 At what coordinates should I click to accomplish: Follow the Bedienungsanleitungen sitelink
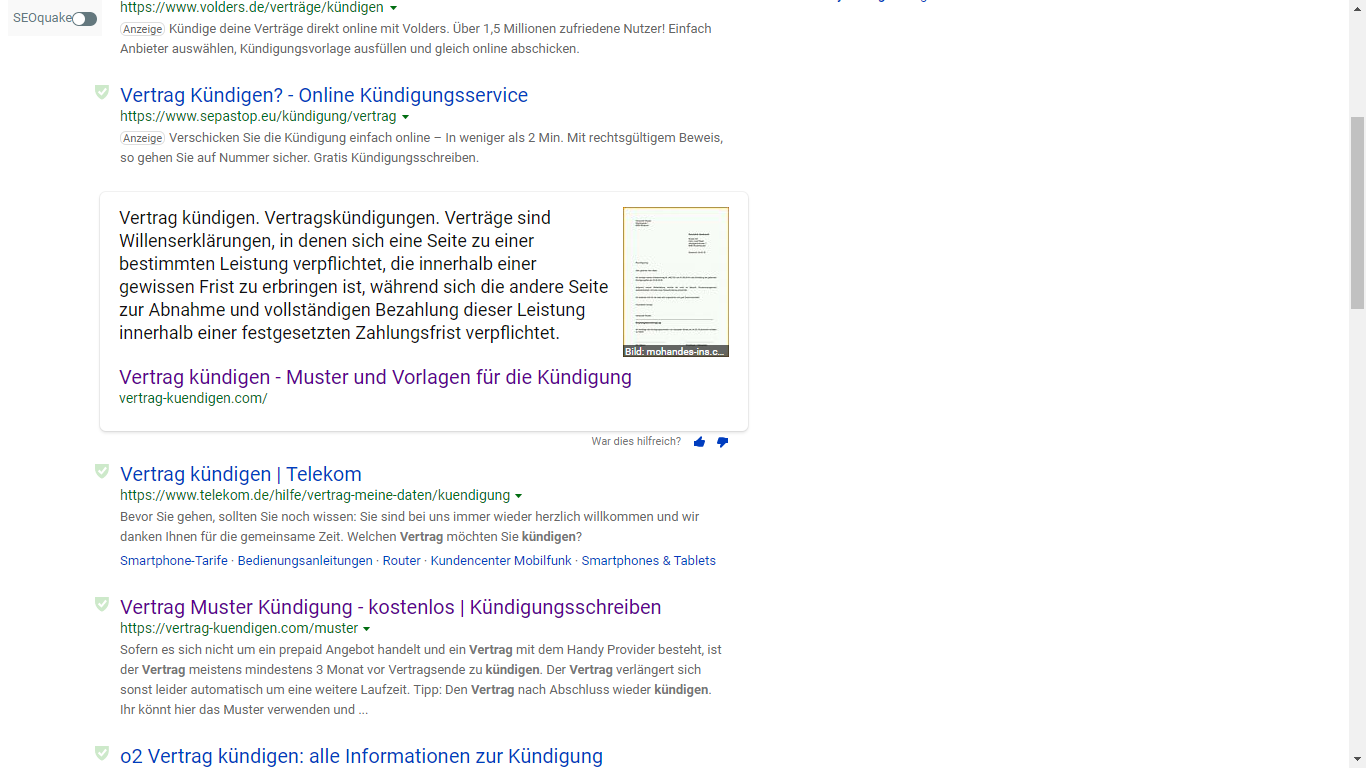[305, 561]
